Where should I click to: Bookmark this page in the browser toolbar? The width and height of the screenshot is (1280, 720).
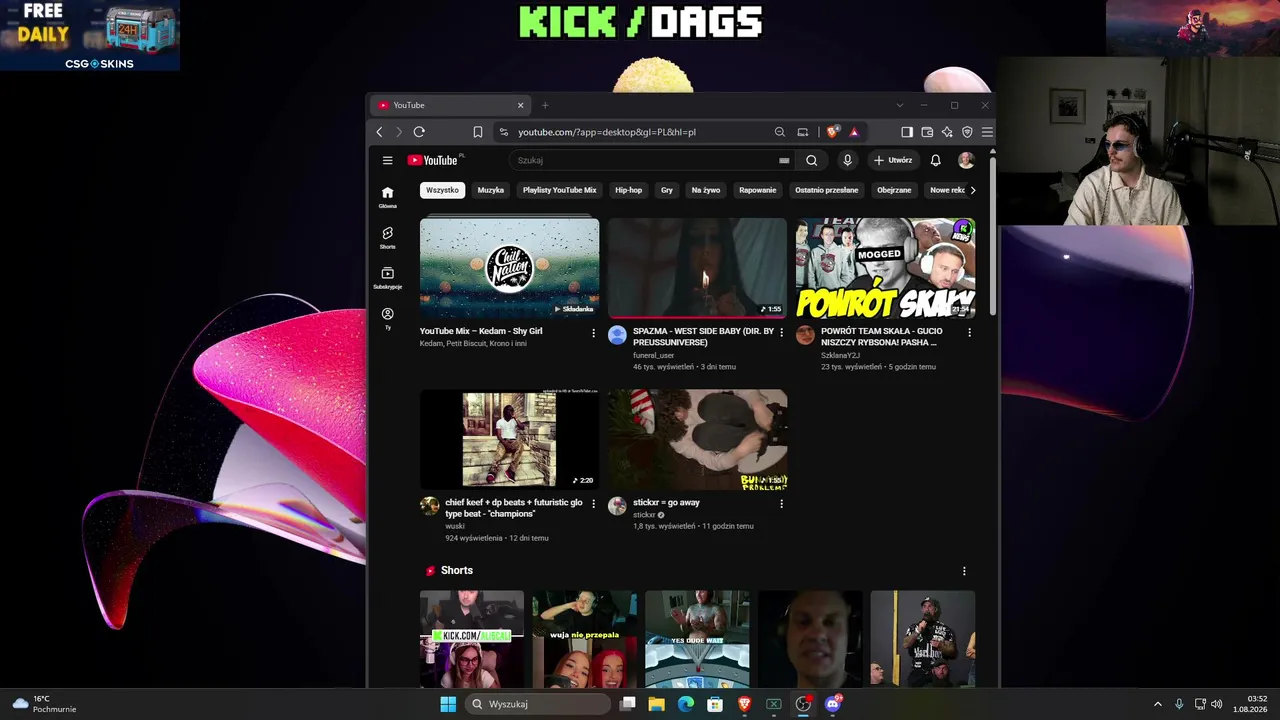point(478,132)
